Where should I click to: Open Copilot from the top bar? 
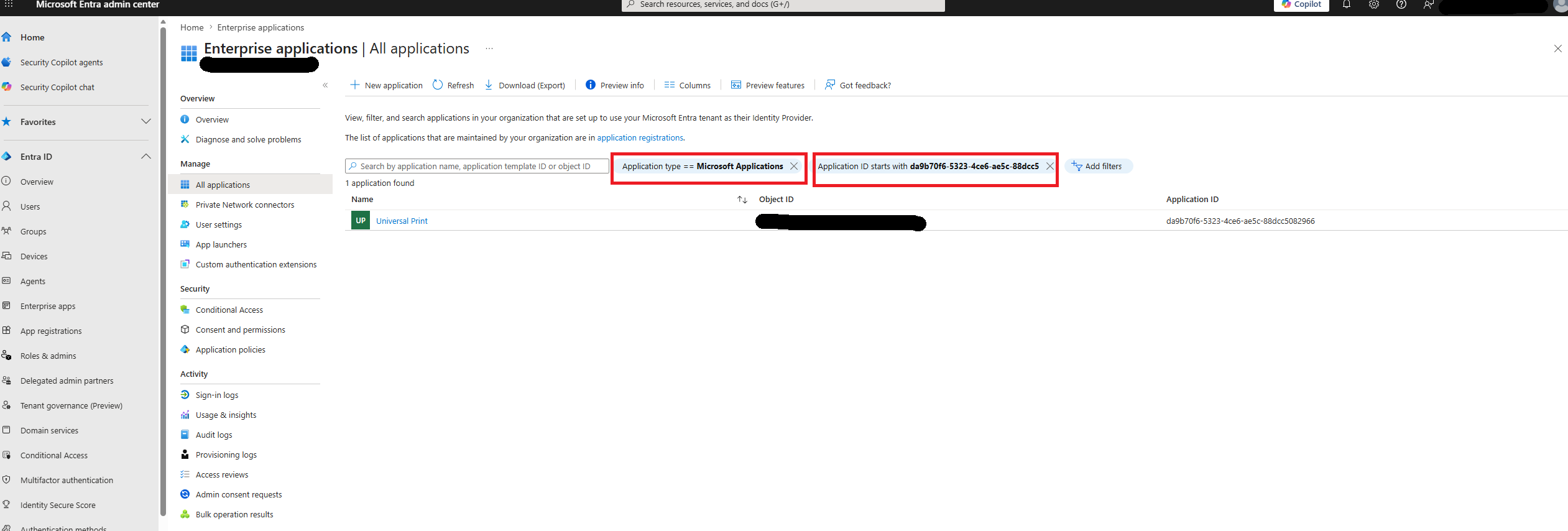(x=1301, y=4)
